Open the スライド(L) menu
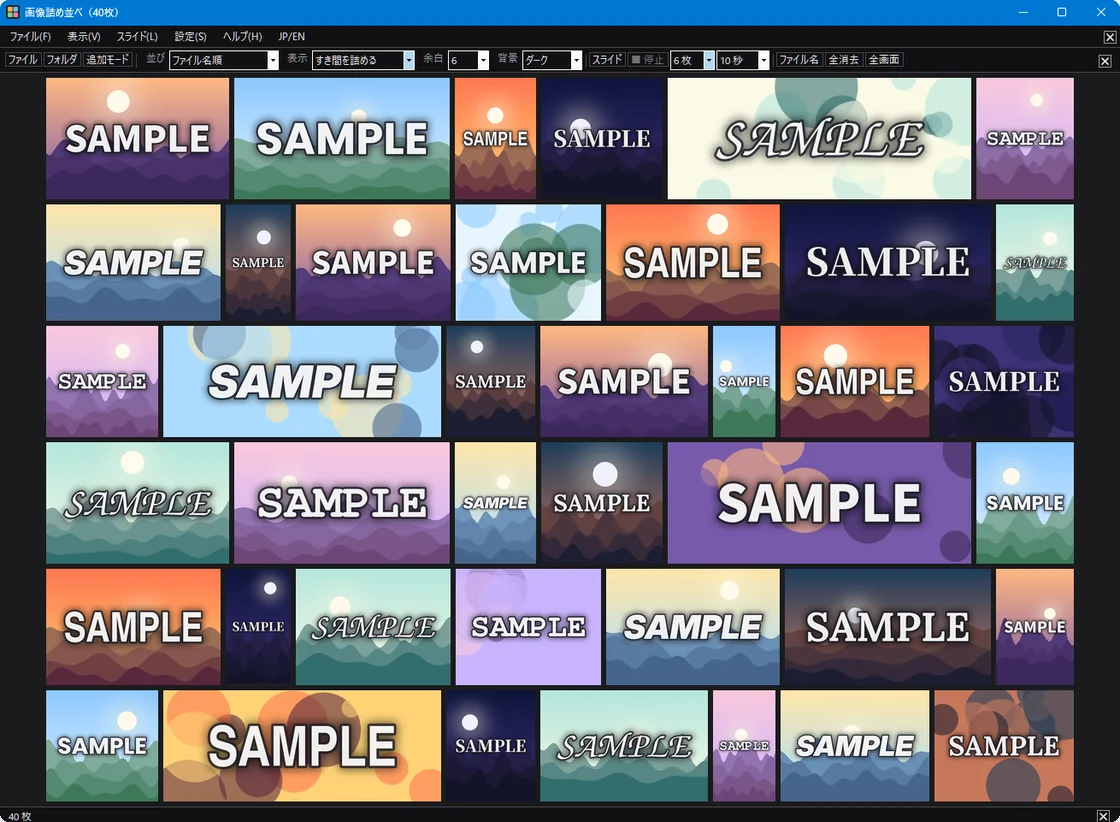This screenshot has height=822, width=1120. pos(137,36)
